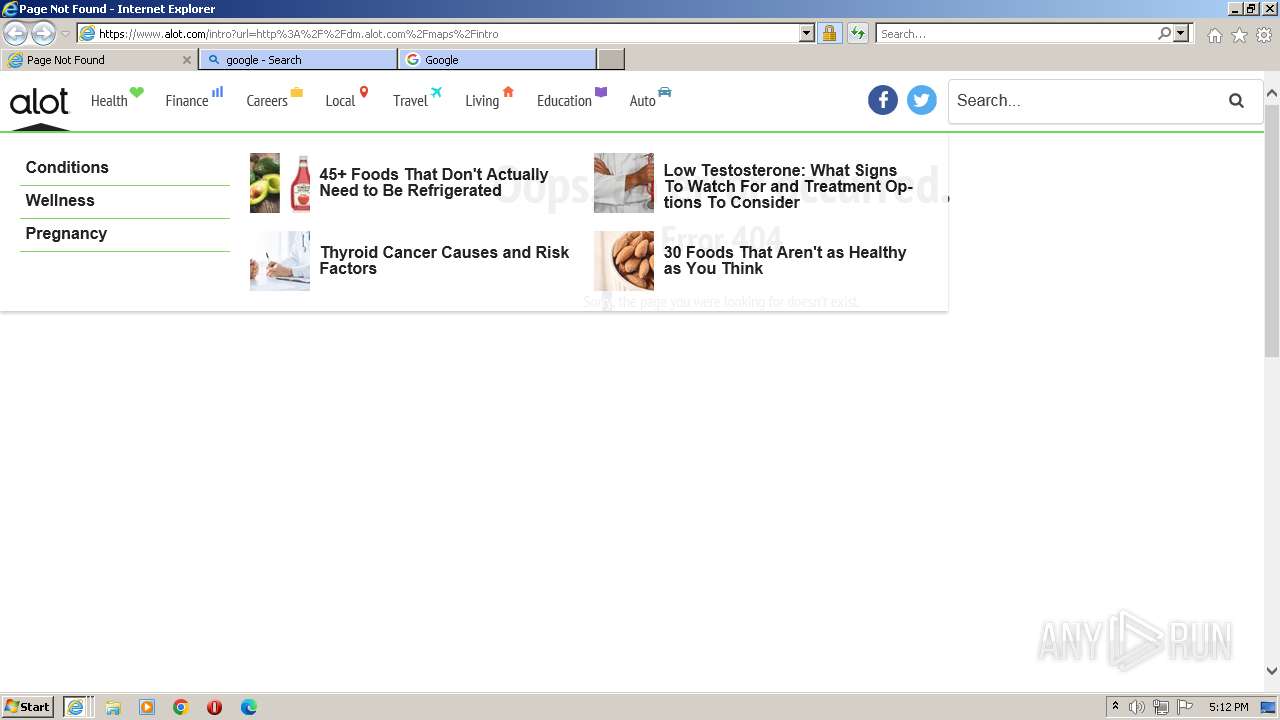Open Favorites star icon
The image size is (1280, 720).
click(1239, 35)
